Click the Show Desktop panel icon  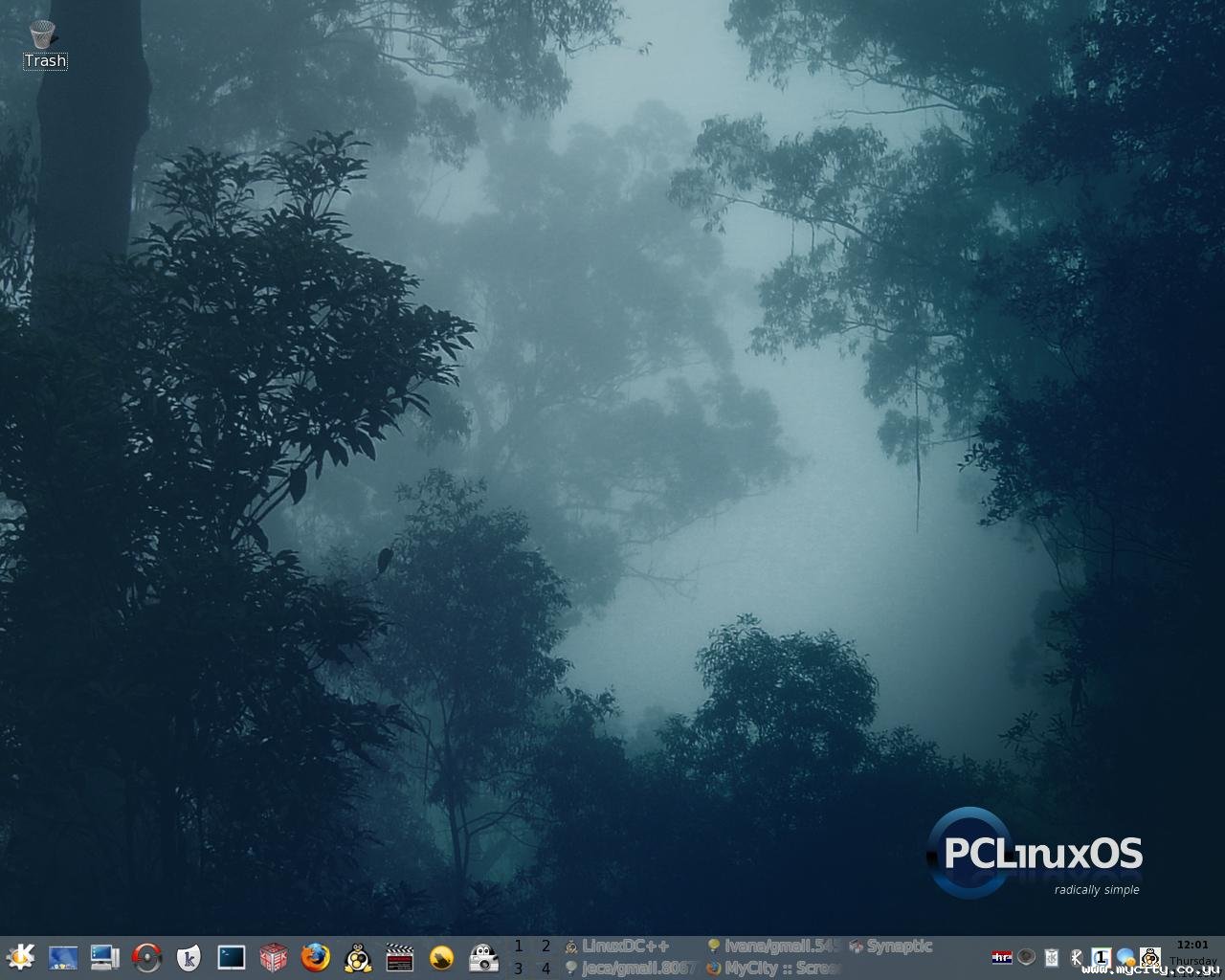point(62,957)
